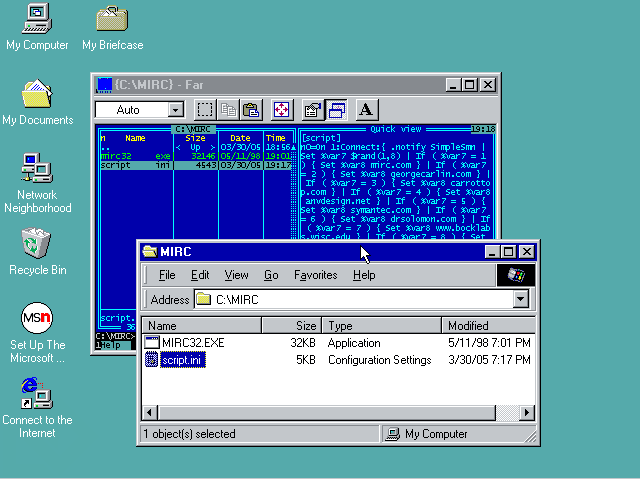
Task: Open the Network Neighborhood icon
Action: (38, 183)
